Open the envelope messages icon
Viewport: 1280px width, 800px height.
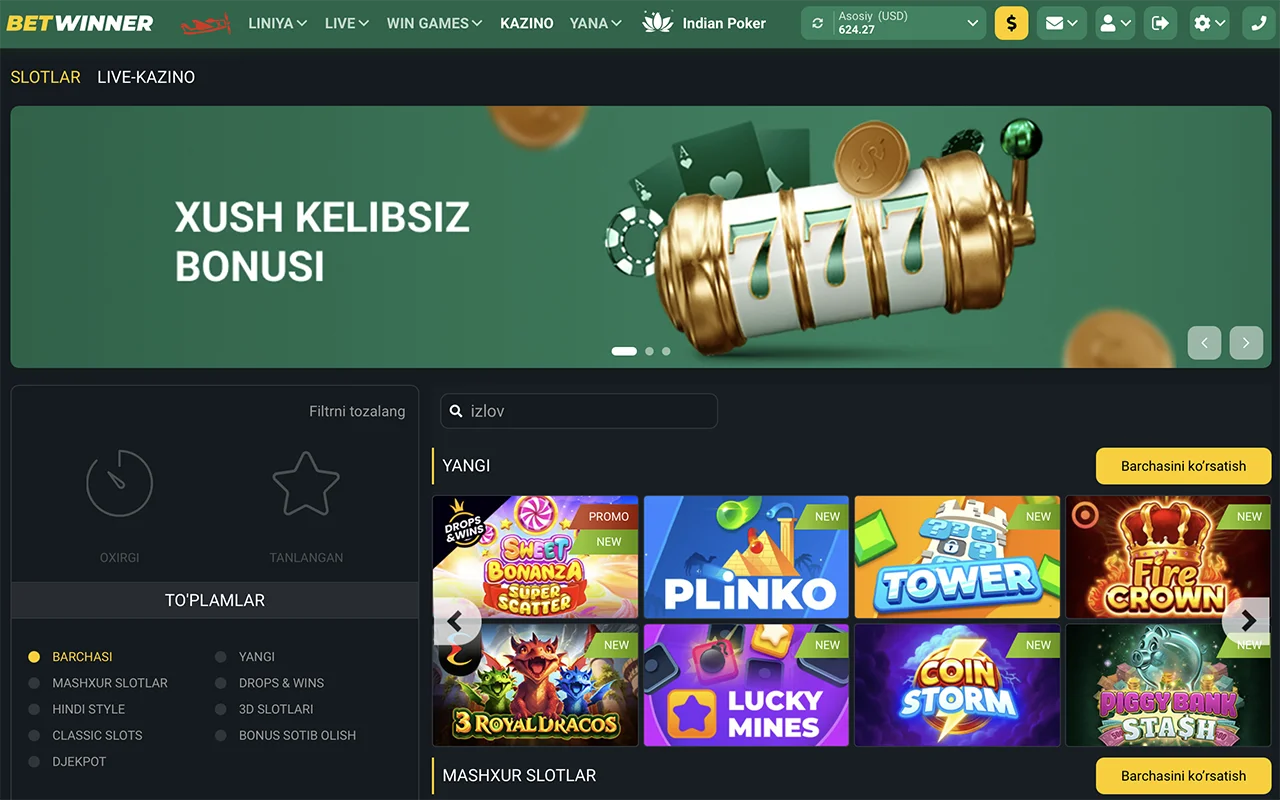(1061, 23)
